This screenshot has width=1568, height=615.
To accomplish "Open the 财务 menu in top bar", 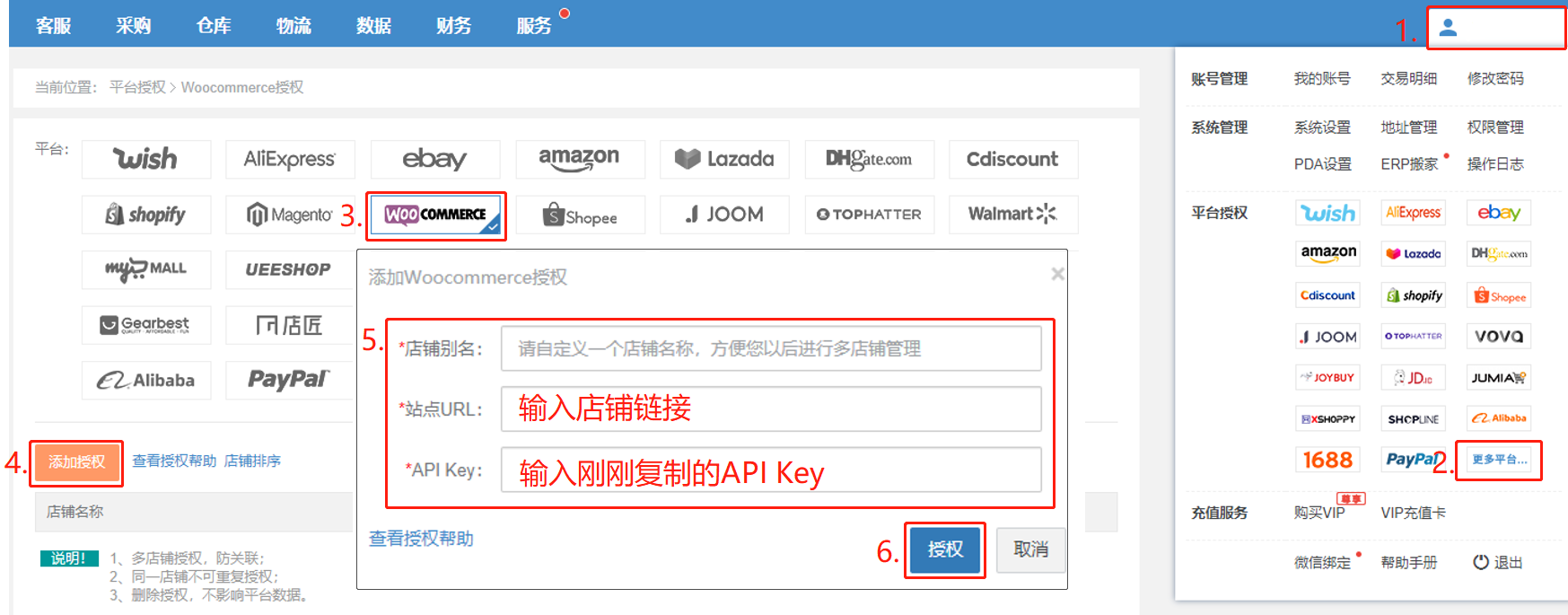I will coord(453,26).
